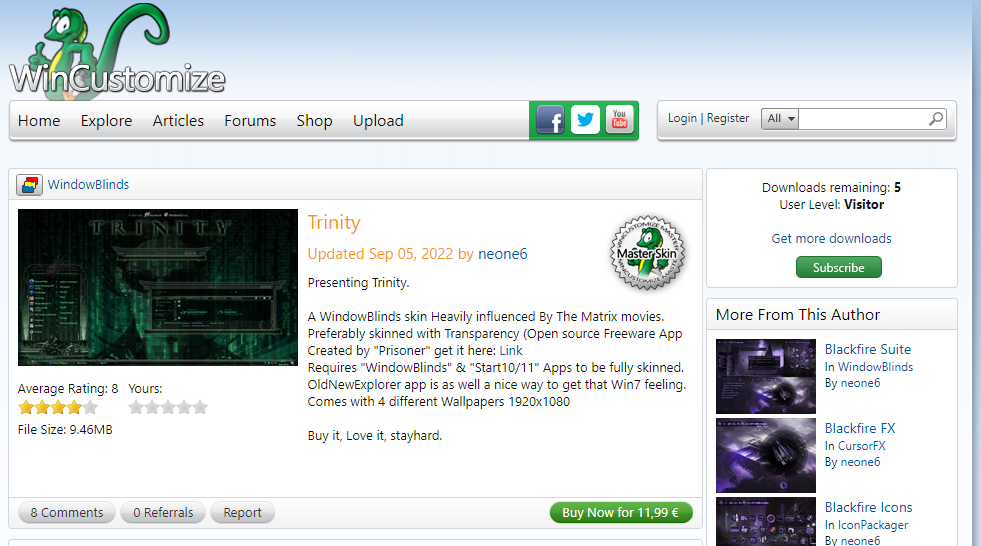Screen dimensions: 981x546
Task: Click the search magnifier icon
Action: 936,119
